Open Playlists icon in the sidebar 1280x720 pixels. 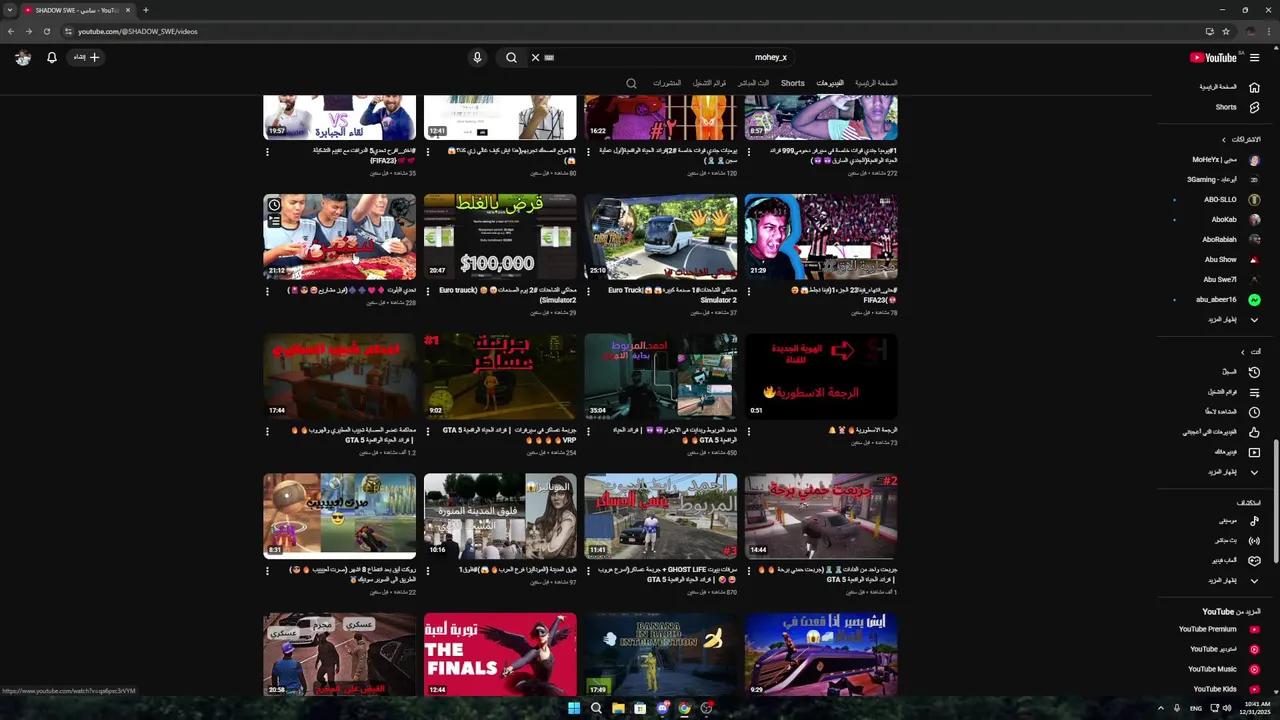coord(1254,392)
